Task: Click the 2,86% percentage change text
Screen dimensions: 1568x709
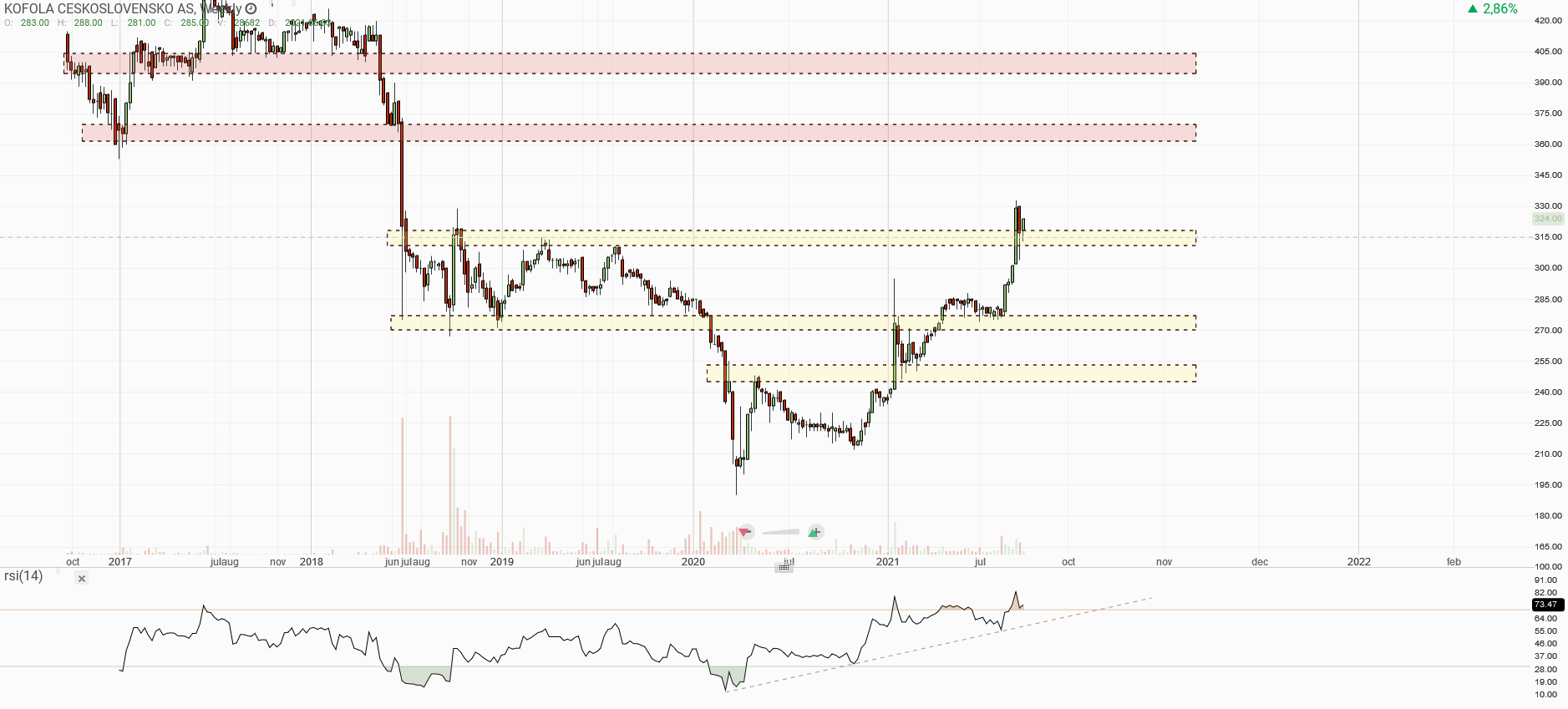Action: point(1500,9)
